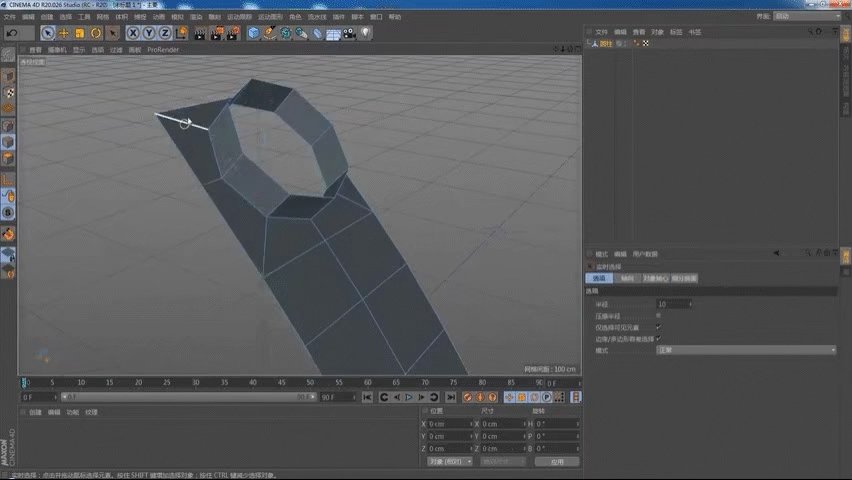Select the Live Selection arrow tool
The width and height of the screenshot is (852, 480).
48,33
